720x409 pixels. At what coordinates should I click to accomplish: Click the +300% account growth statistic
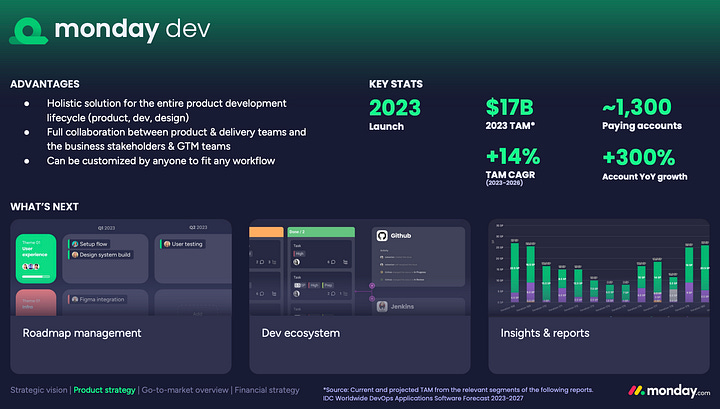coord(645,164)
